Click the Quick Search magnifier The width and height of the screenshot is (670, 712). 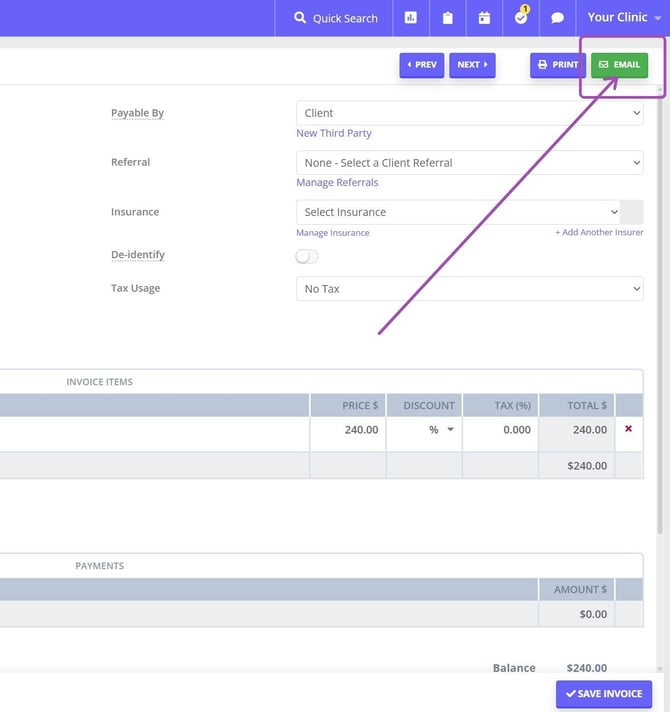pos(300,18)
